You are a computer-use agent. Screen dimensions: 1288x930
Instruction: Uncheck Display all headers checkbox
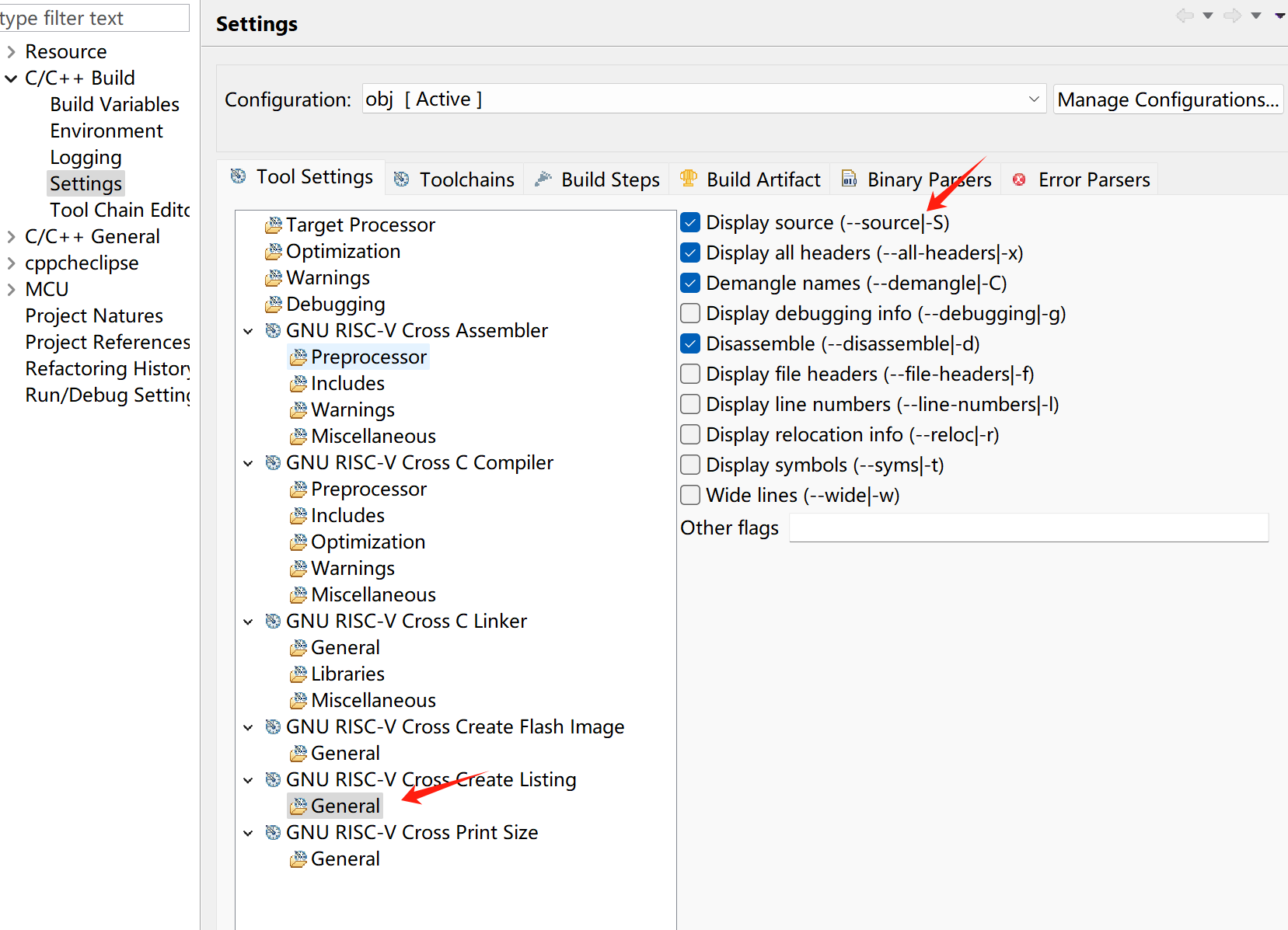pos(690,253)
